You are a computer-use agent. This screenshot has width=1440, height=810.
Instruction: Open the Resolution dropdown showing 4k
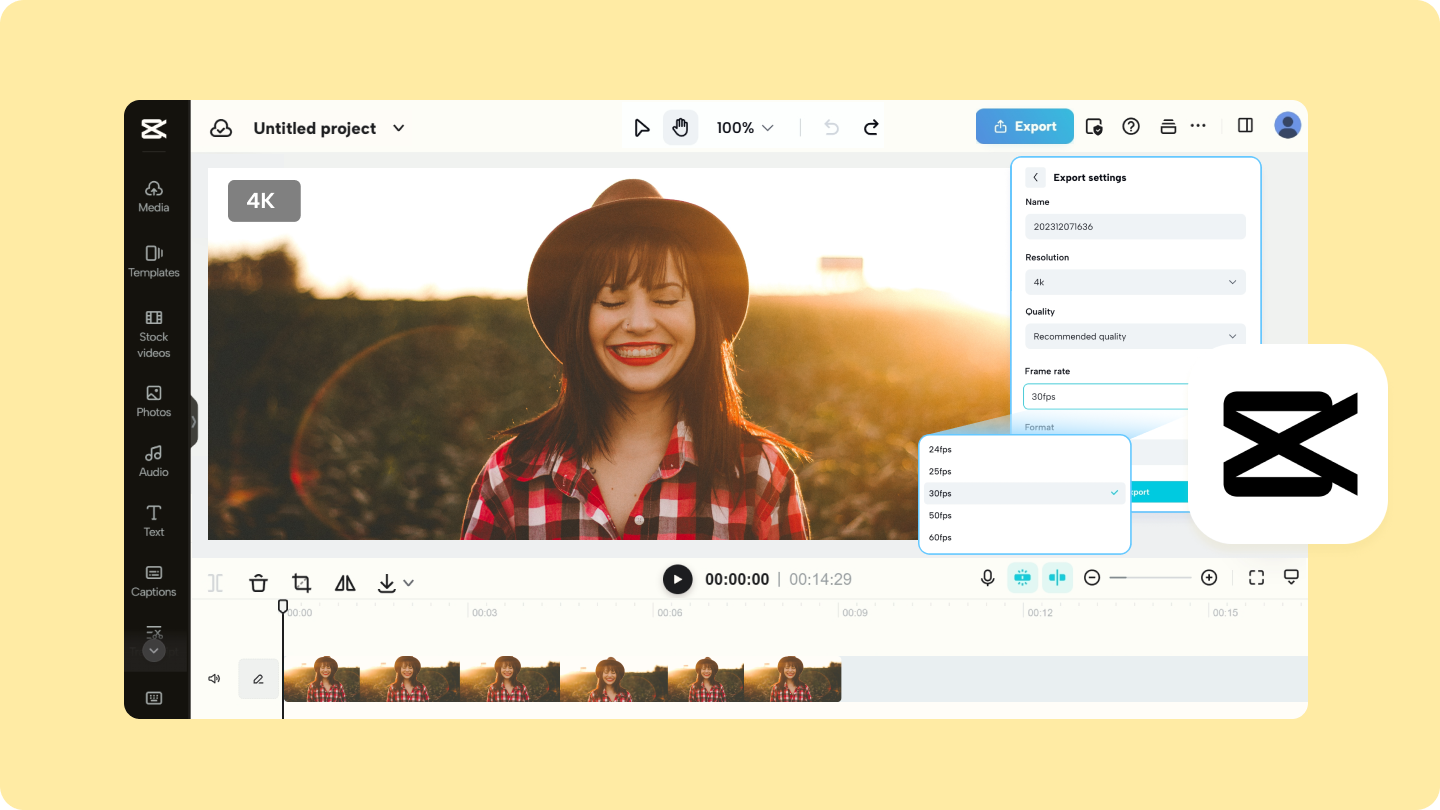(x=1135, y=282)
